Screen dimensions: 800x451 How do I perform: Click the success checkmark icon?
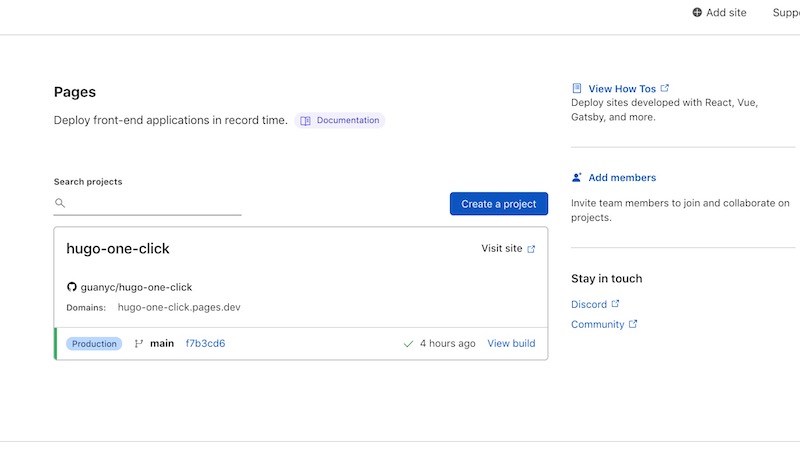408,344
